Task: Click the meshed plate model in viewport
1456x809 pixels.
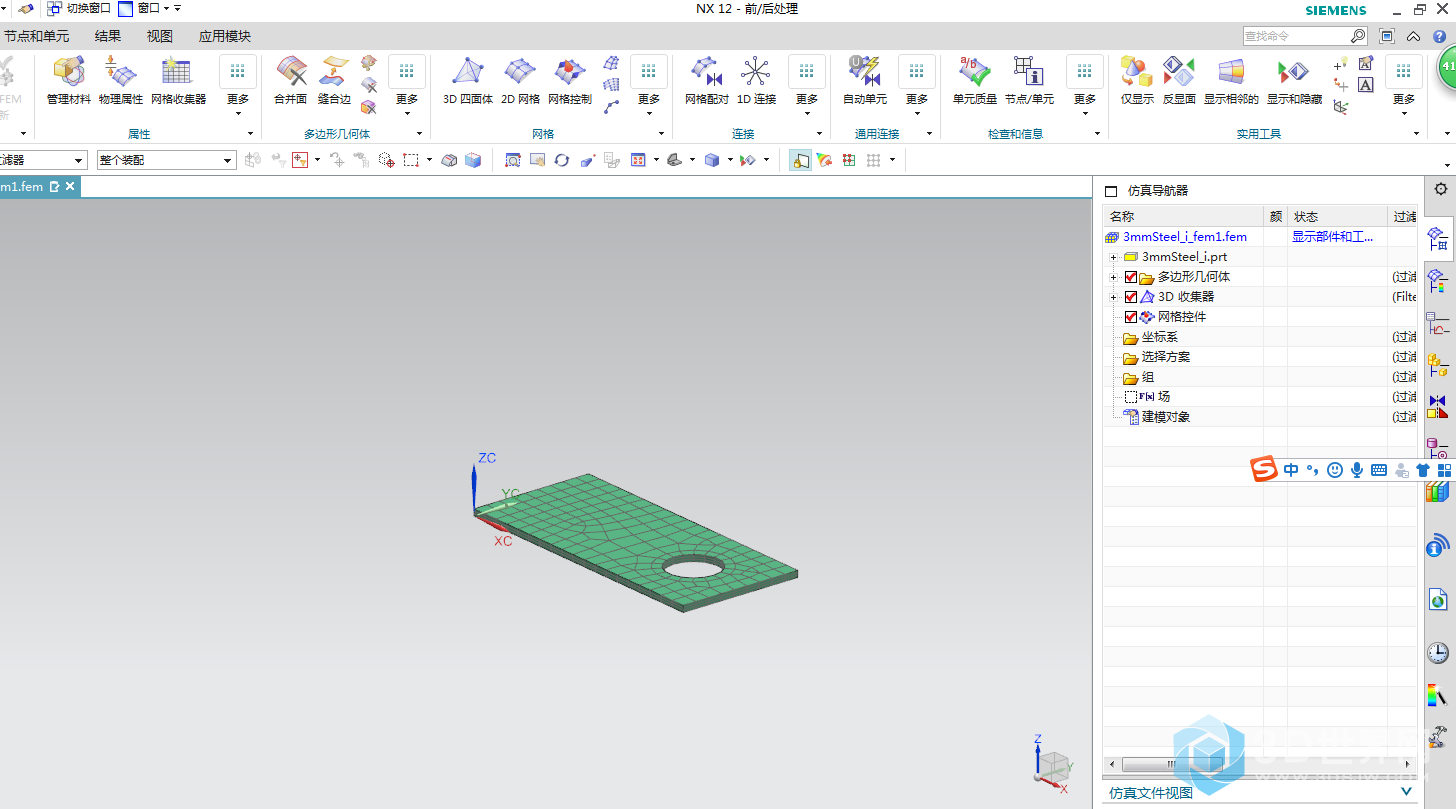Action: (636, 541)
